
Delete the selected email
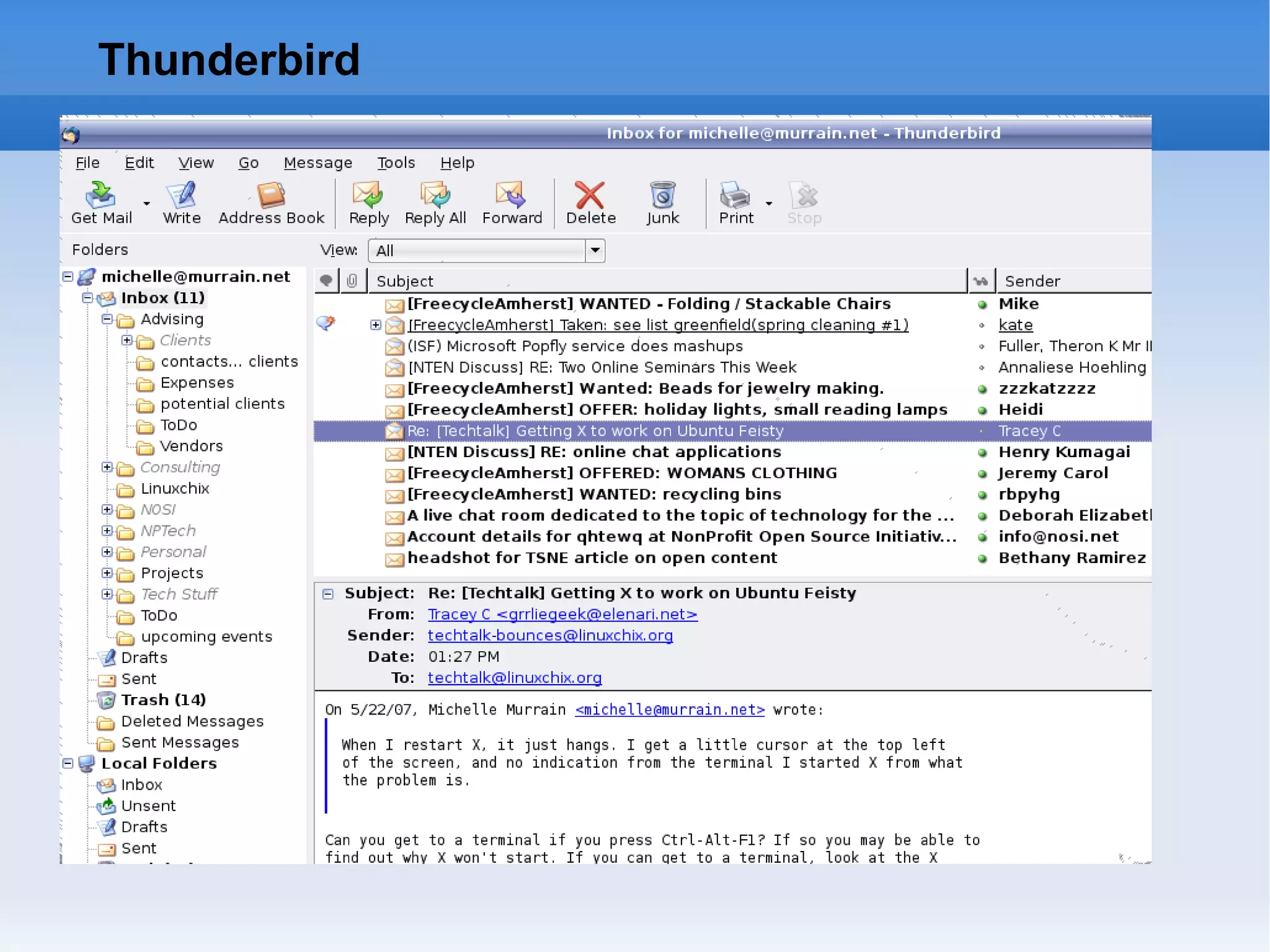[590, 196]
